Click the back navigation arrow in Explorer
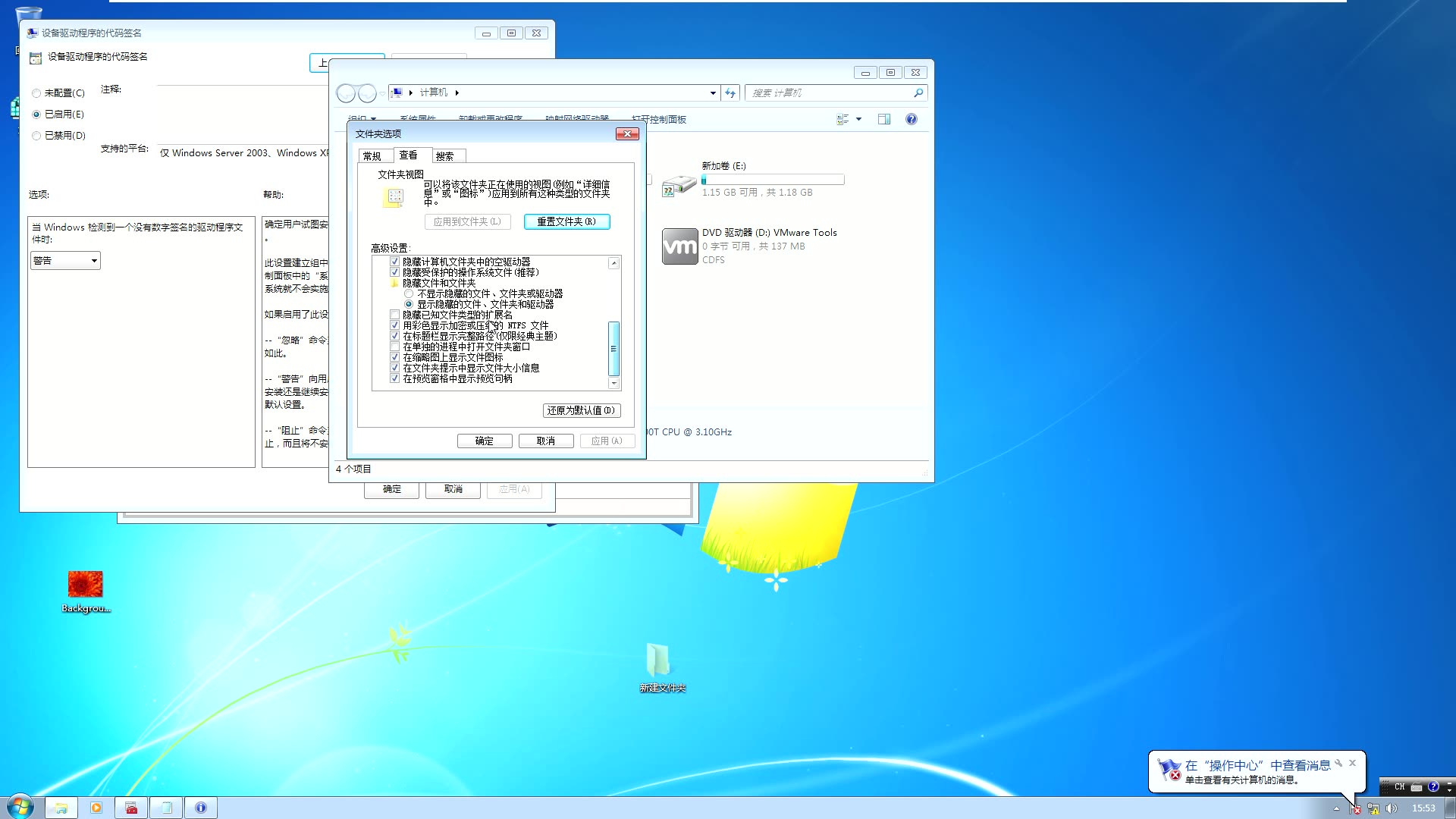1456x819 pixels. (x=347, y=93)
